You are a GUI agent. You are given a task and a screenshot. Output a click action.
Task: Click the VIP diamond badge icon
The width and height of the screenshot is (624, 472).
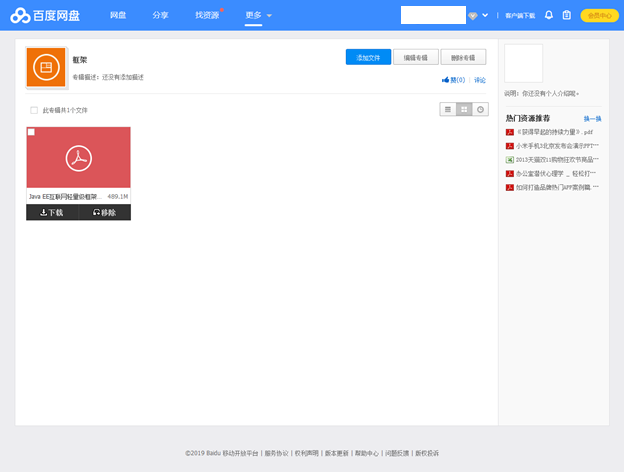472,16
